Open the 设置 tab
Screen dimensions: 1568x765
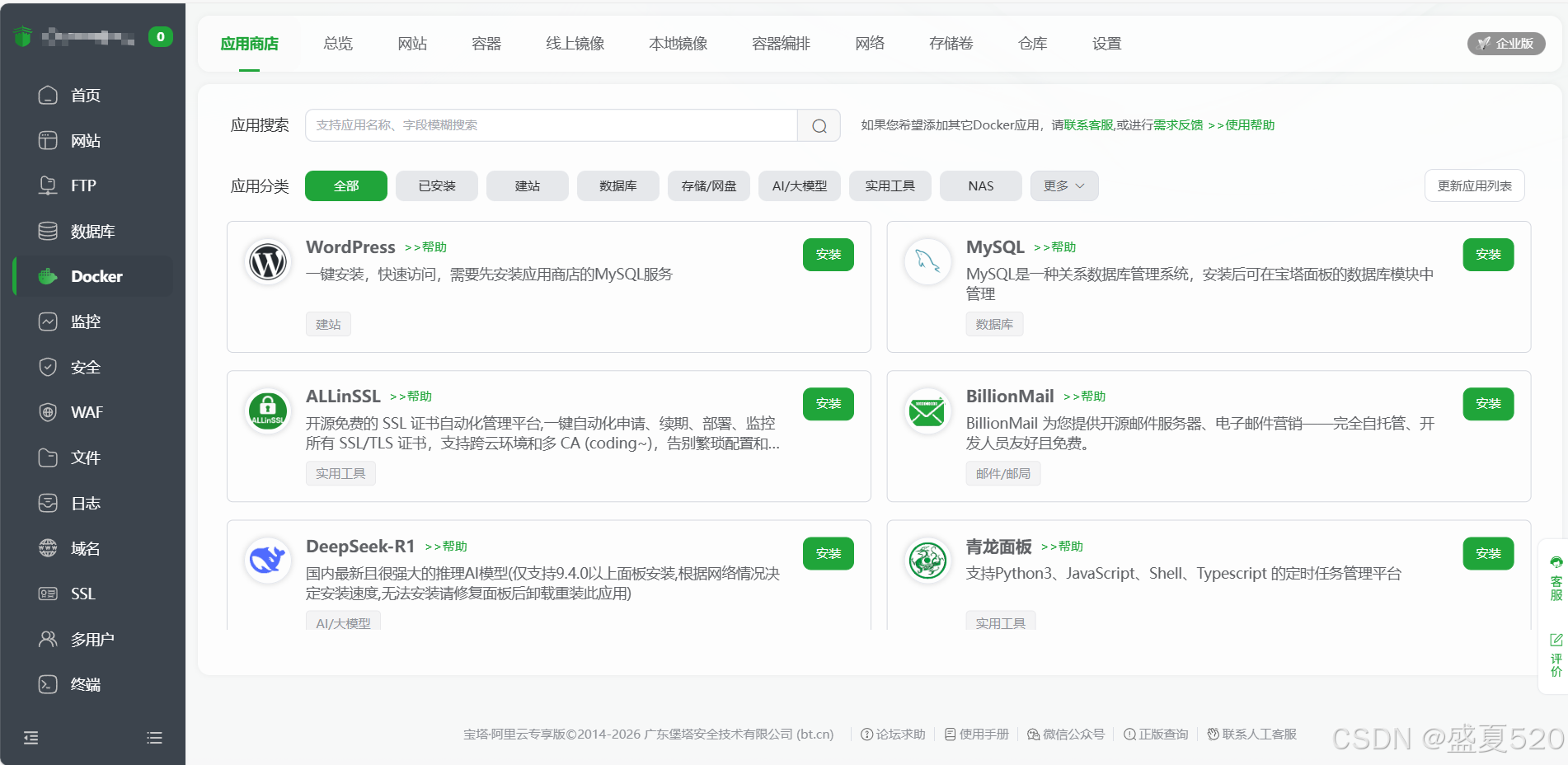pos(1106,44)
